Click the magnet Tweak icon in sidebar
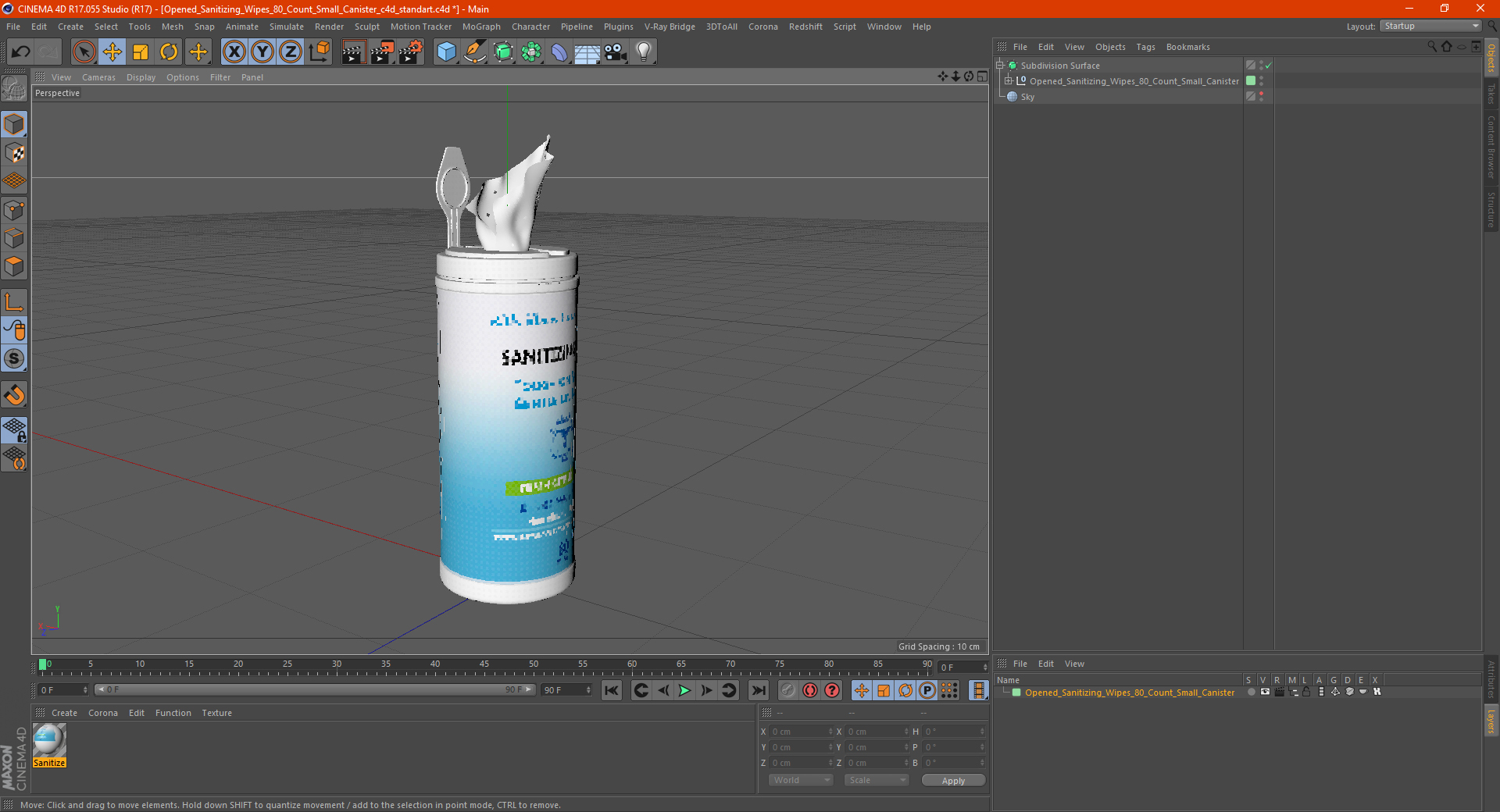1500x812 pixels. click(14, 395)
